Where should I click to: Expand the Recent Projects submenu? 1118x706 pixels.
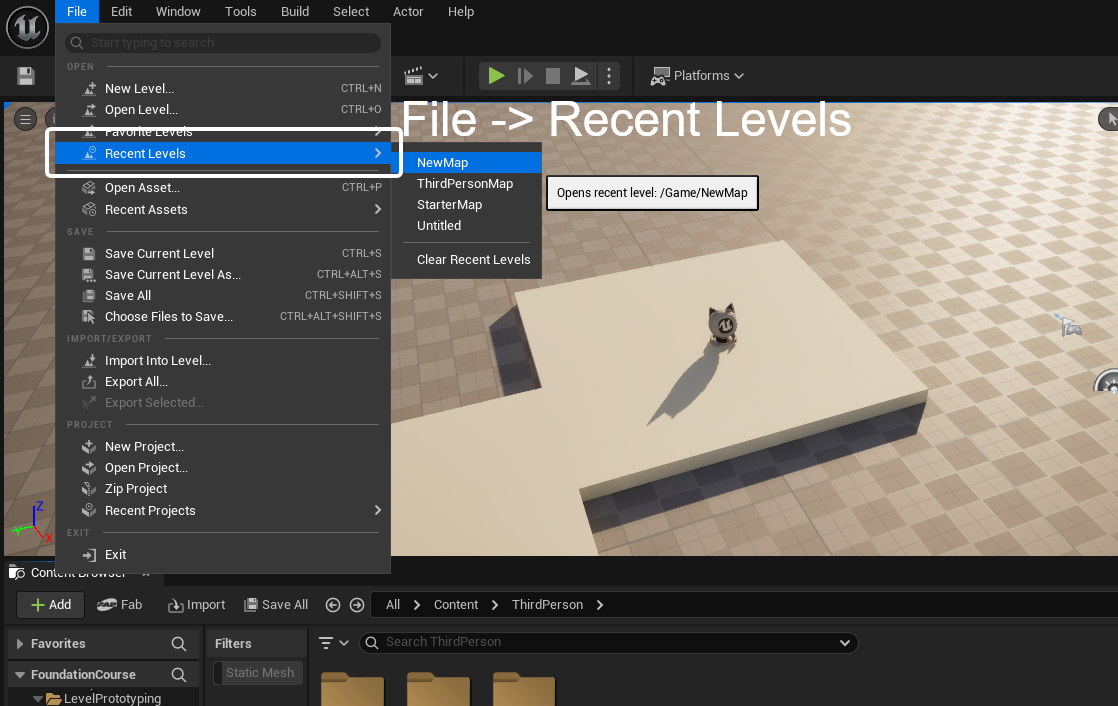222,511
